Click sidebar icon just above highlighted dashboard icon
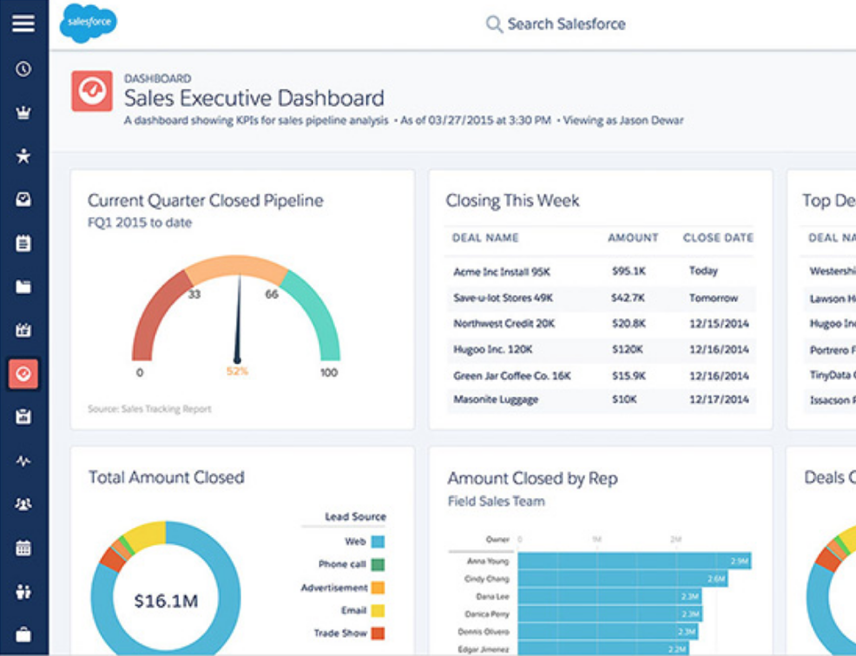This screenshot has width=856, height=656. click(23, 330)
